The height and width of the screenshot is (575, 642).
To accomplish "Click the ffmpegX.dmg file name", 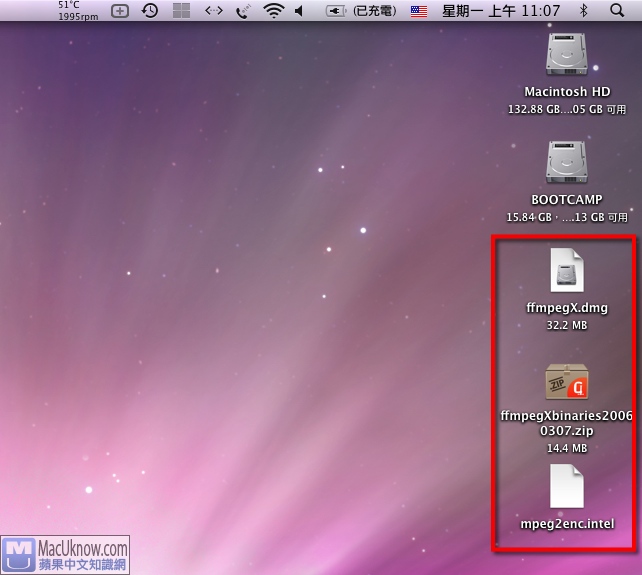I will 567,308.
